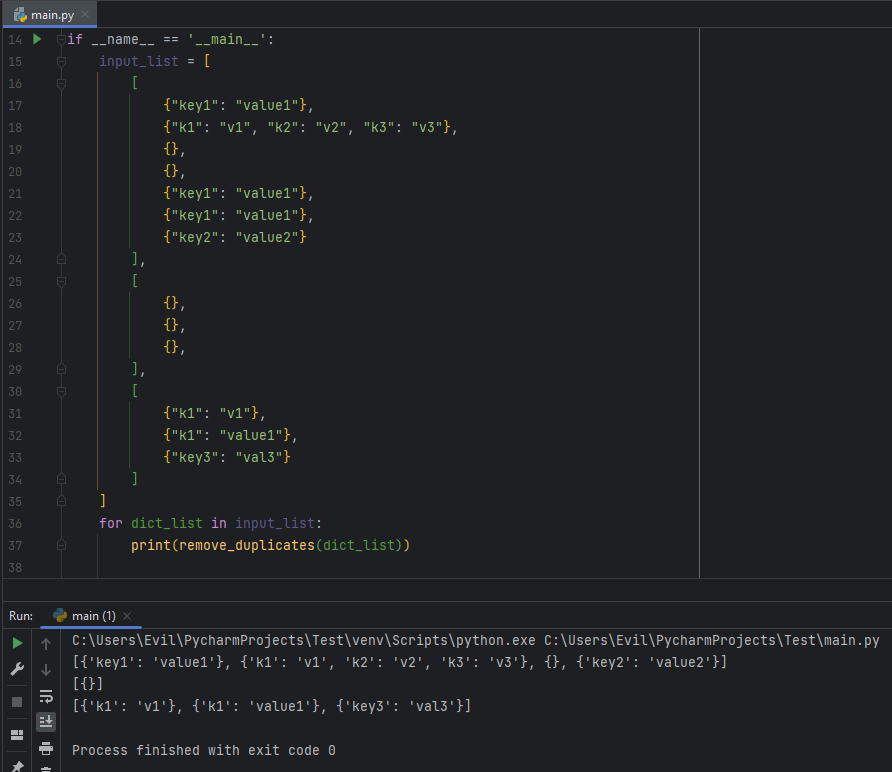Jump down the stack trace with down arrow

click(x=46, y=670)
